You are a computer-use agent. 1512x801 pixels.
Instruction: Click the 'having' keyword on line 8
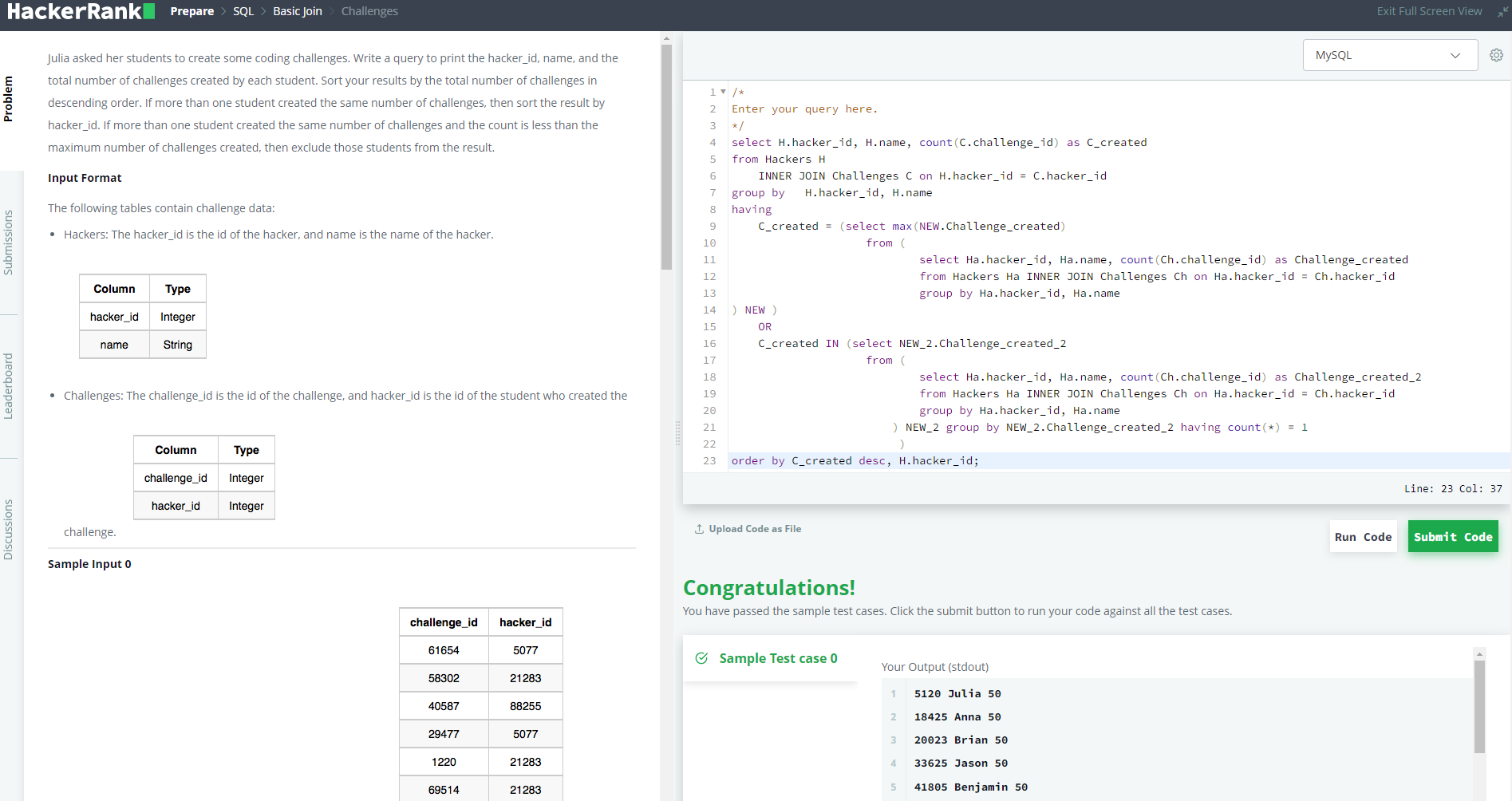click(752, 210)
